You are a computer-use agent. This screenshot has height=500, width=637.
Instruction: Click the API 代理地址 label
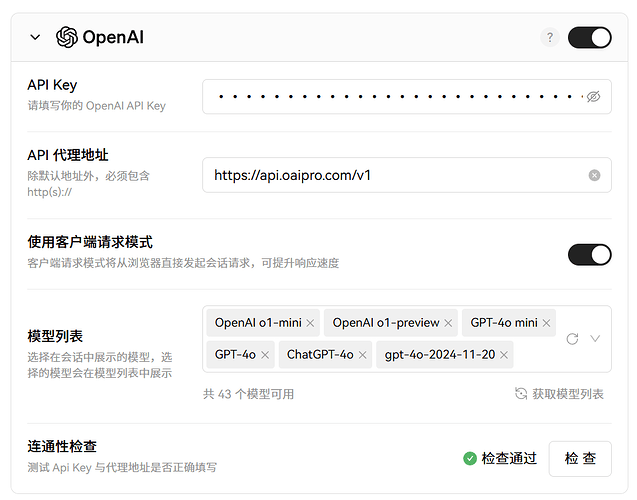click(68, 155)
